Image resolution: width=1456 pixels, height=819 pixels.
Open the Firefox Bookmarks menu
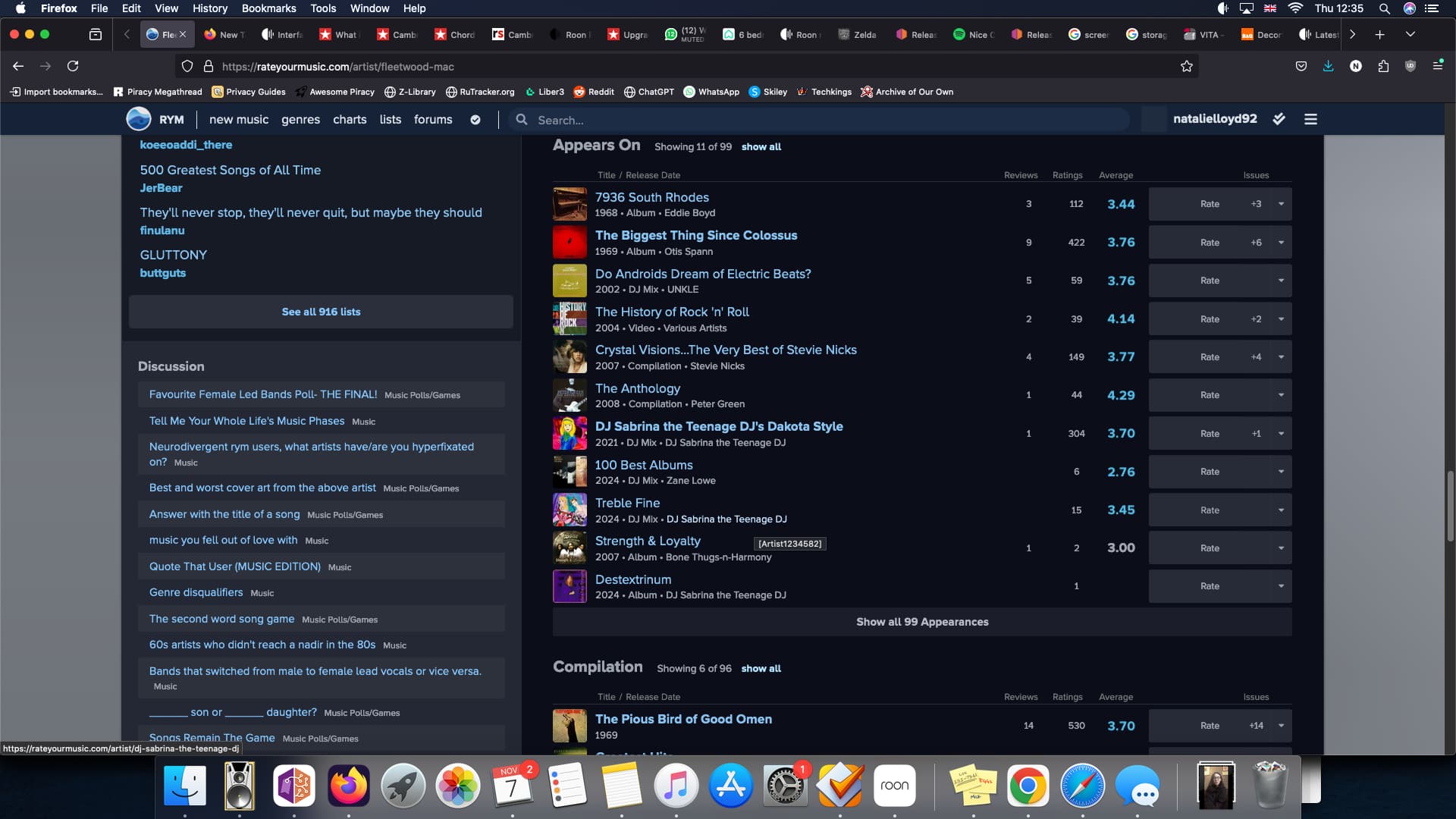[268, 8]
